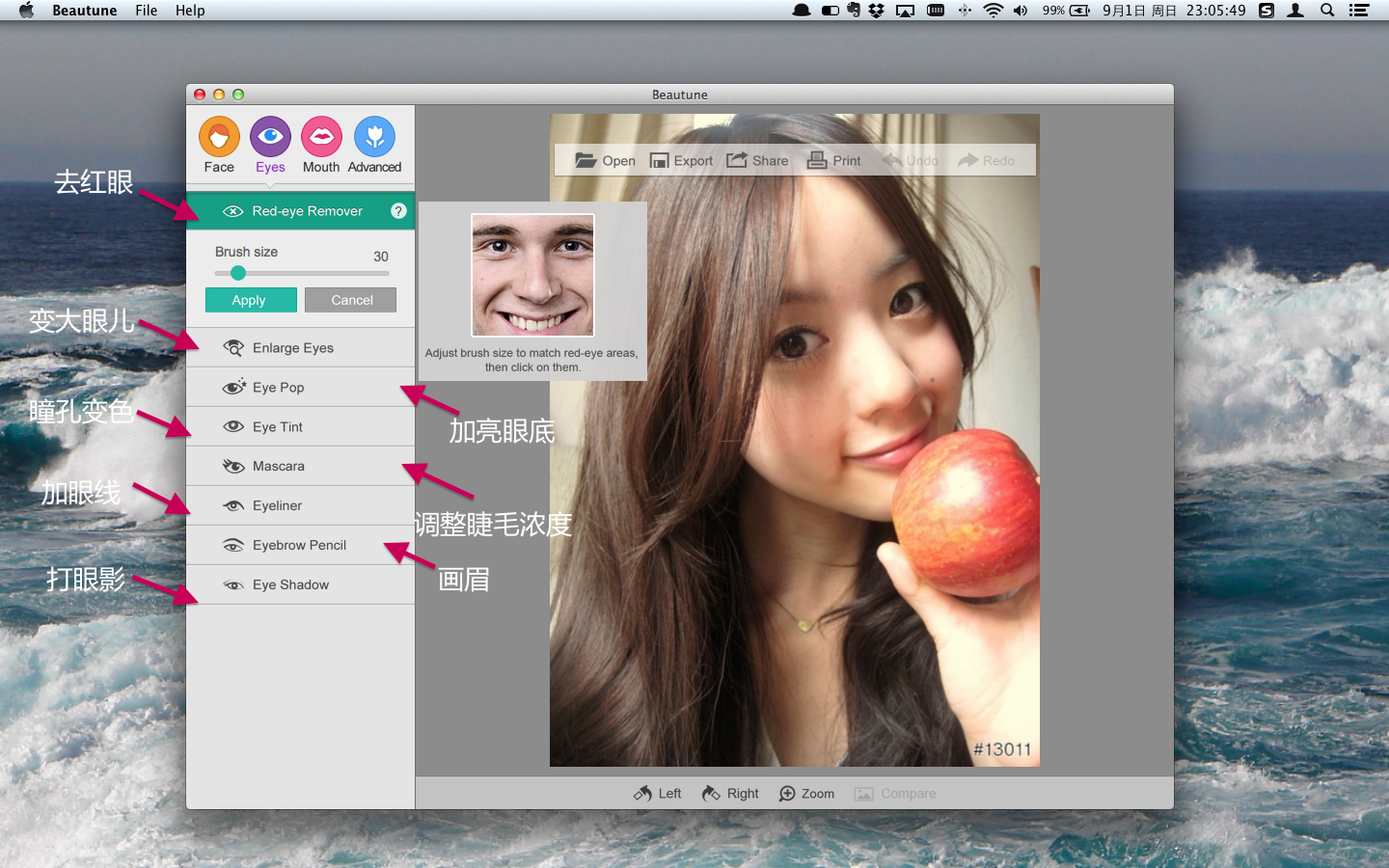Image resolution: width=1389 pixels, height=868 pixels.
Task: Select the Face category icon
Action: (x=219, y=137)
